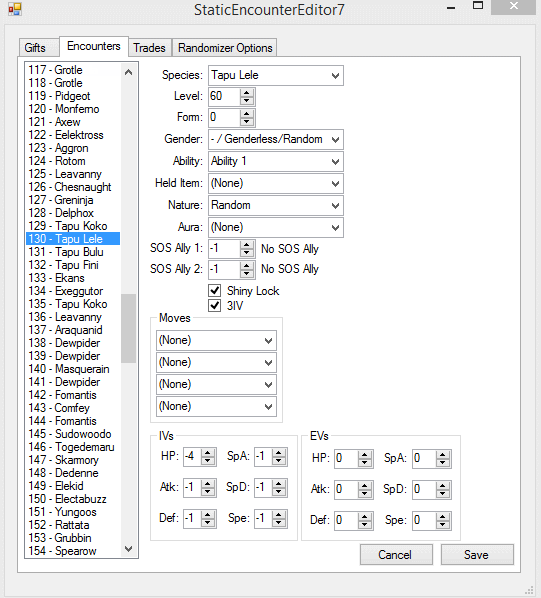
Task: Select 127 - Greninja in the list
Action: (x=73, y=200)
